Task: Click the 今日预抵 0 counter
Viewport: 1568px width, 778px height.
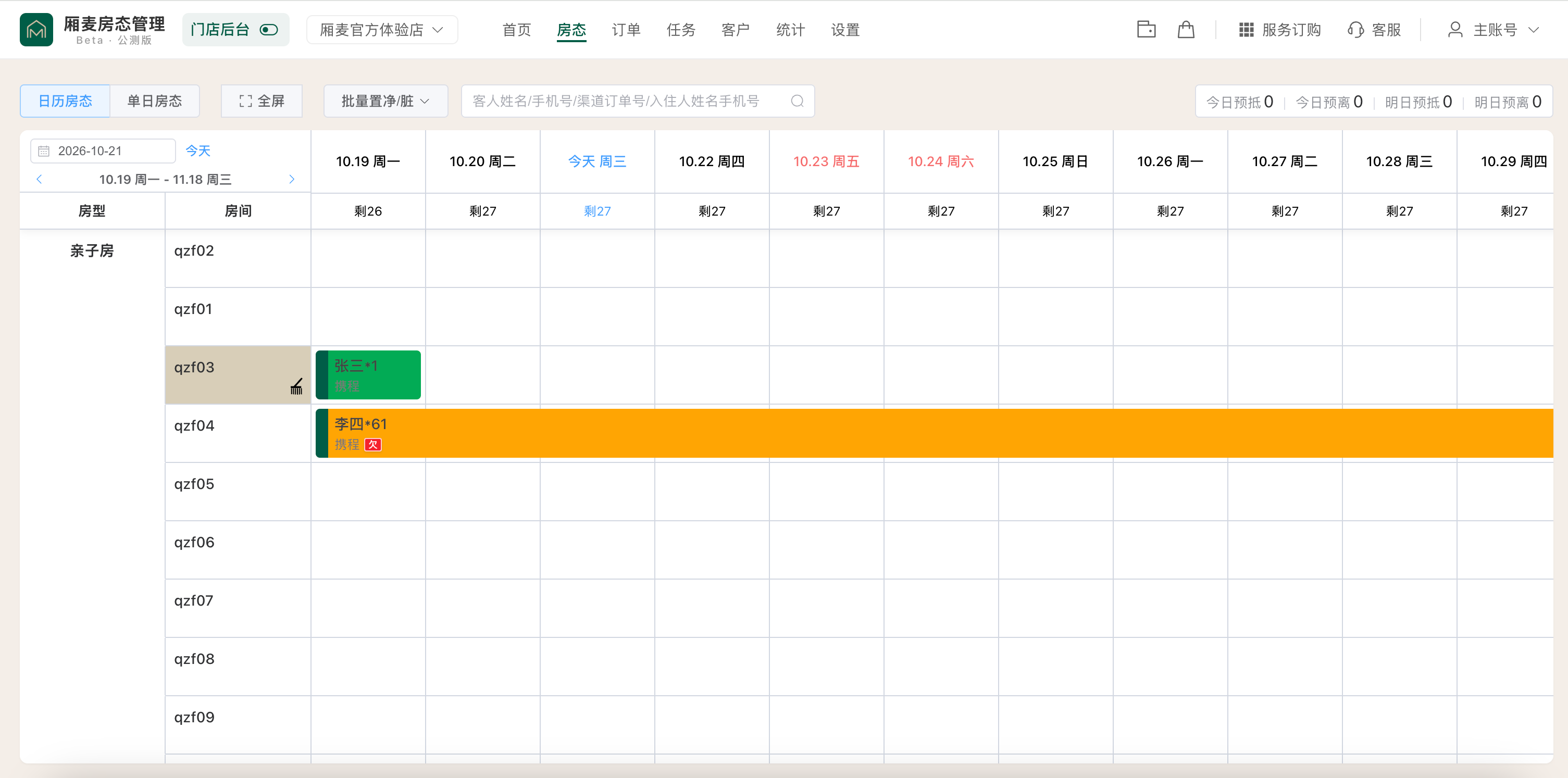Action: pos(1239,102)
